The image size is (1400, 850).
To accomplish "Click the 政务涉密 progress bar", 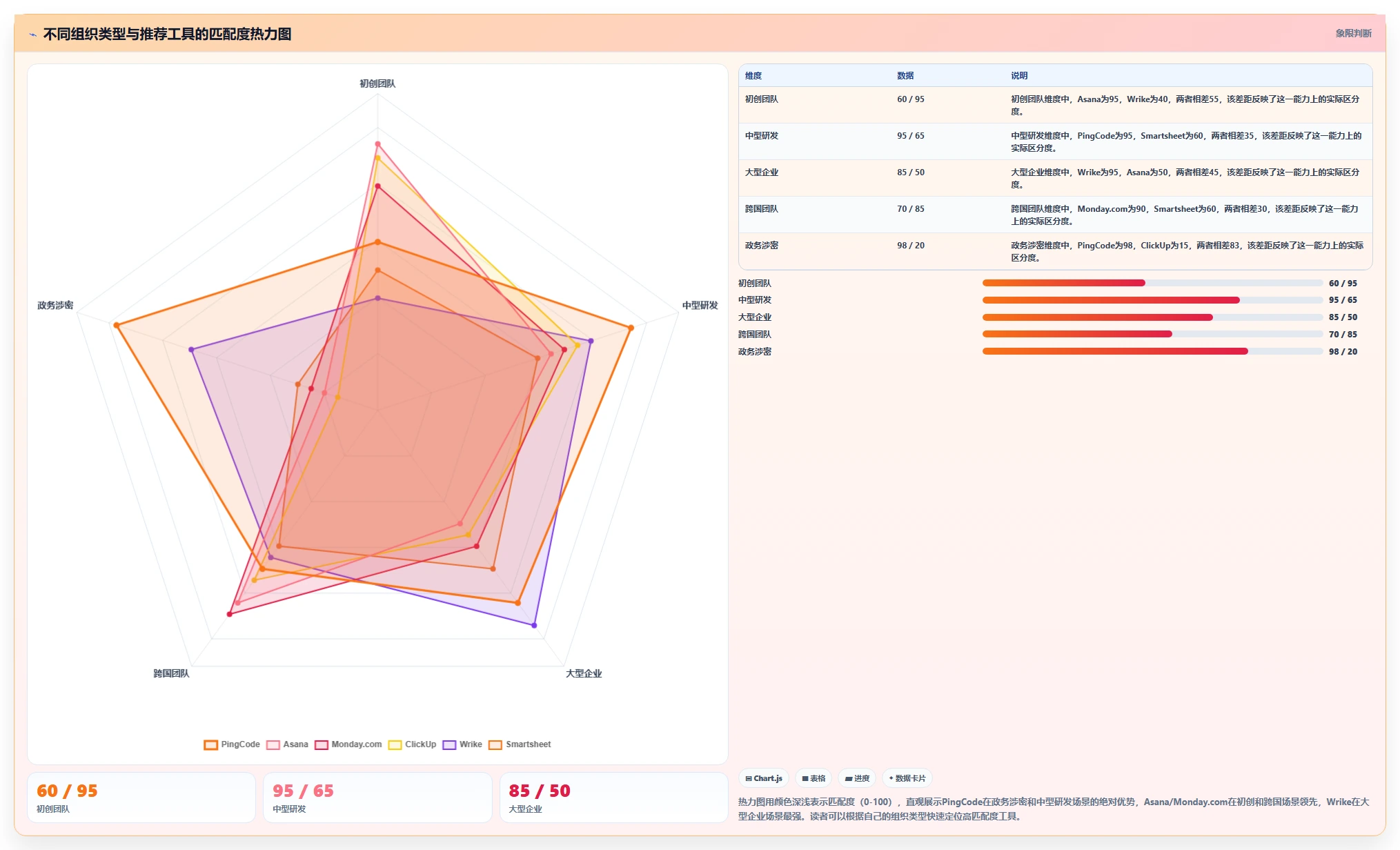I will tap(1152, 351).
